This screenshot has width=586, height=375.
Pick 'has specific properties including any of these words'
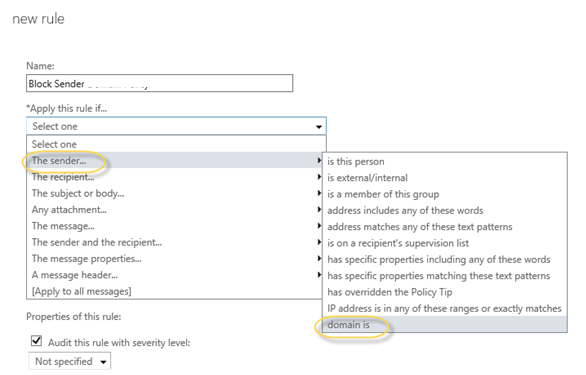click(445, 259)
